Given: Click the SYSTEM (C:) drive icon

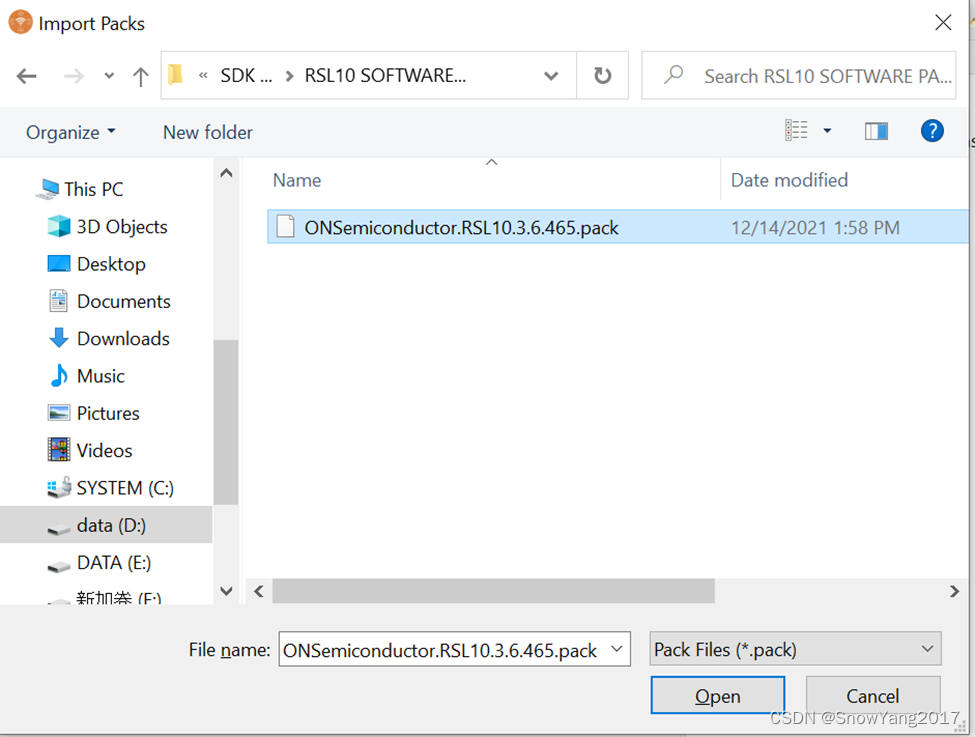Looking at the screenshot, I should click(59, 488).
